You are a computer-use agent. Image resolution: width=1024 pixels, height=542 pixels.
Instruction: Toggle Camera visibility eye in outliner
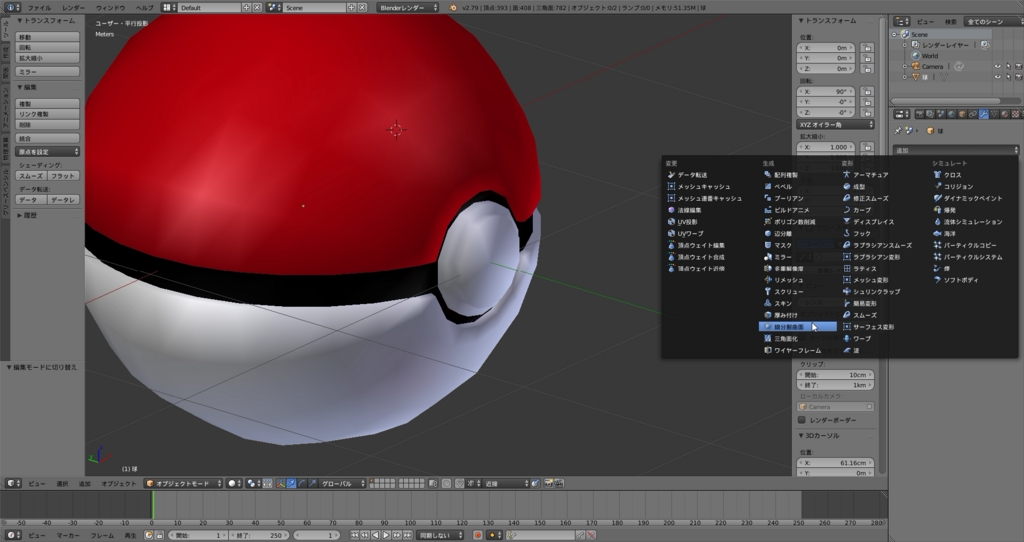coord(996,67)
